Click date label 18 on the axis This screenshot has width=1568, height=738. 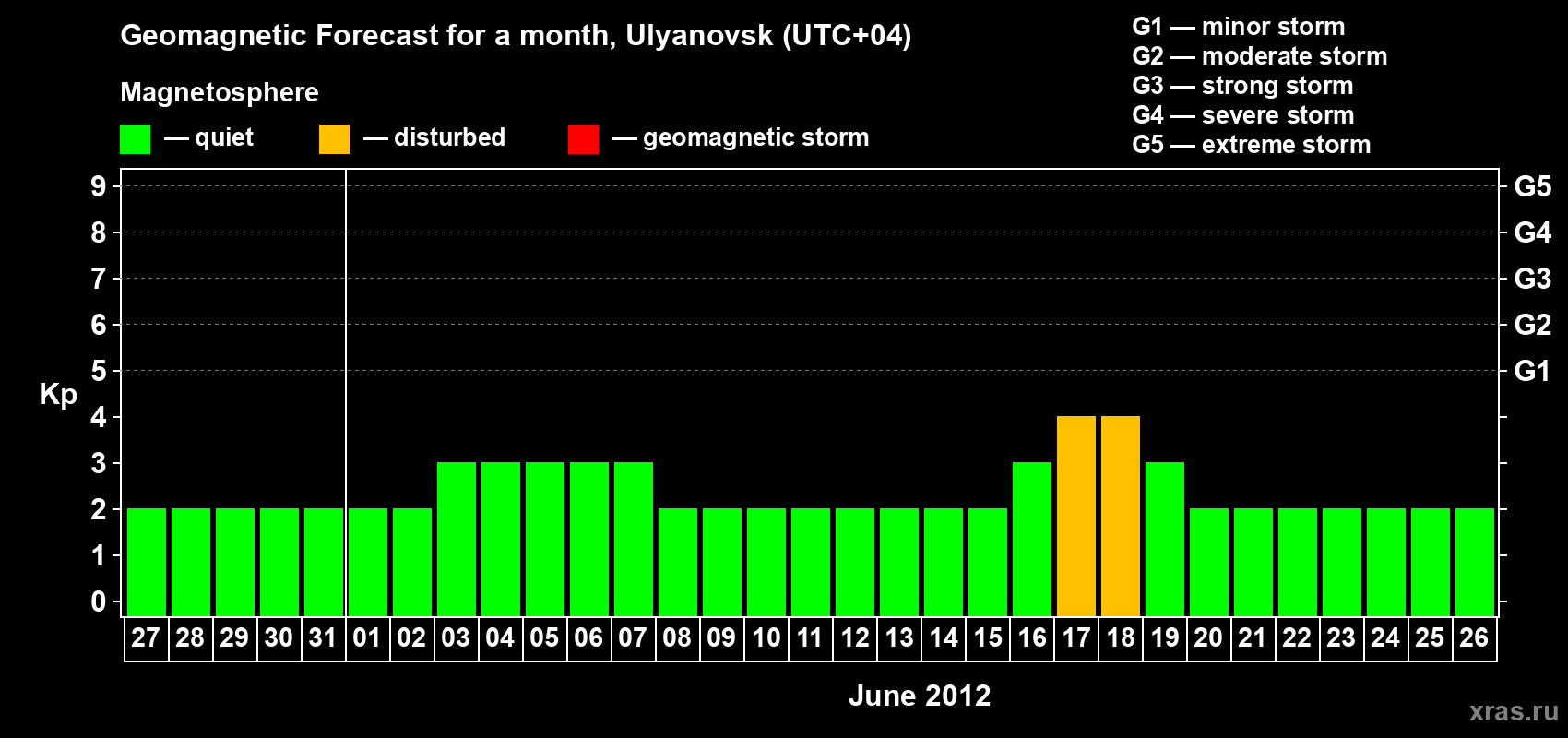coord(1120,638)
